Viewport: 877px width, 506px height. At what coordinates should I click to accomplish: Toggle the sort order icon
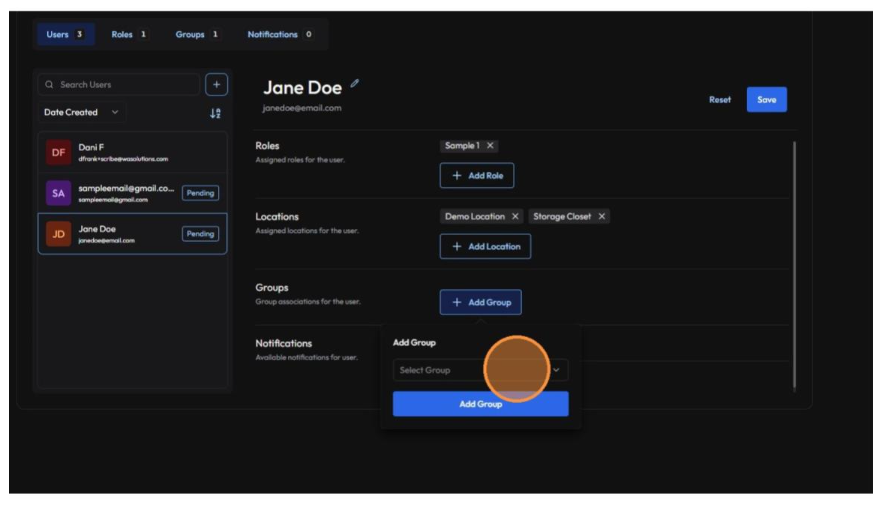coord(215,113)
